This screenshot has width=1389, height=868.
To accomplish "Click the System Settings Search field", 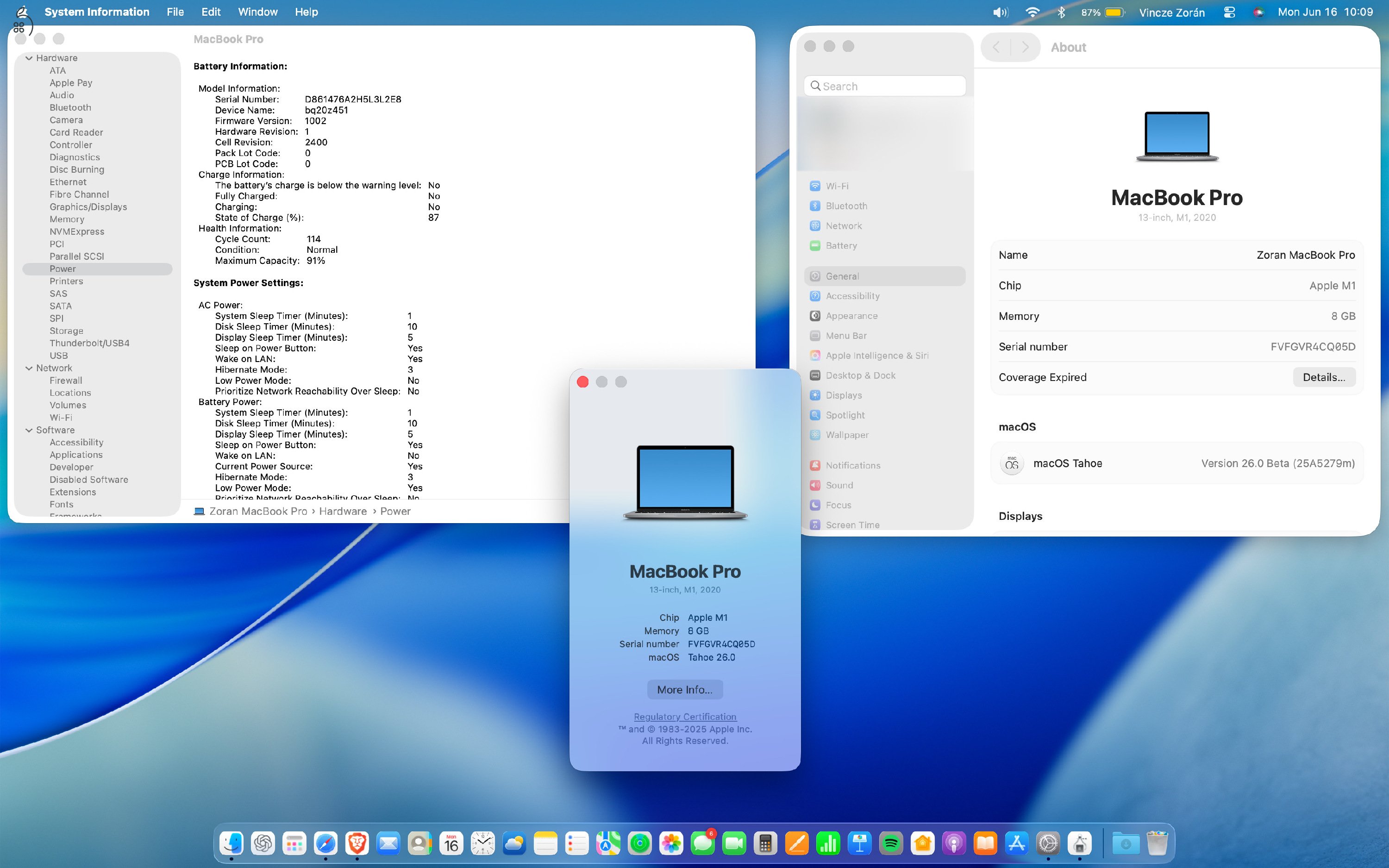I will click(x=884, y=86).
